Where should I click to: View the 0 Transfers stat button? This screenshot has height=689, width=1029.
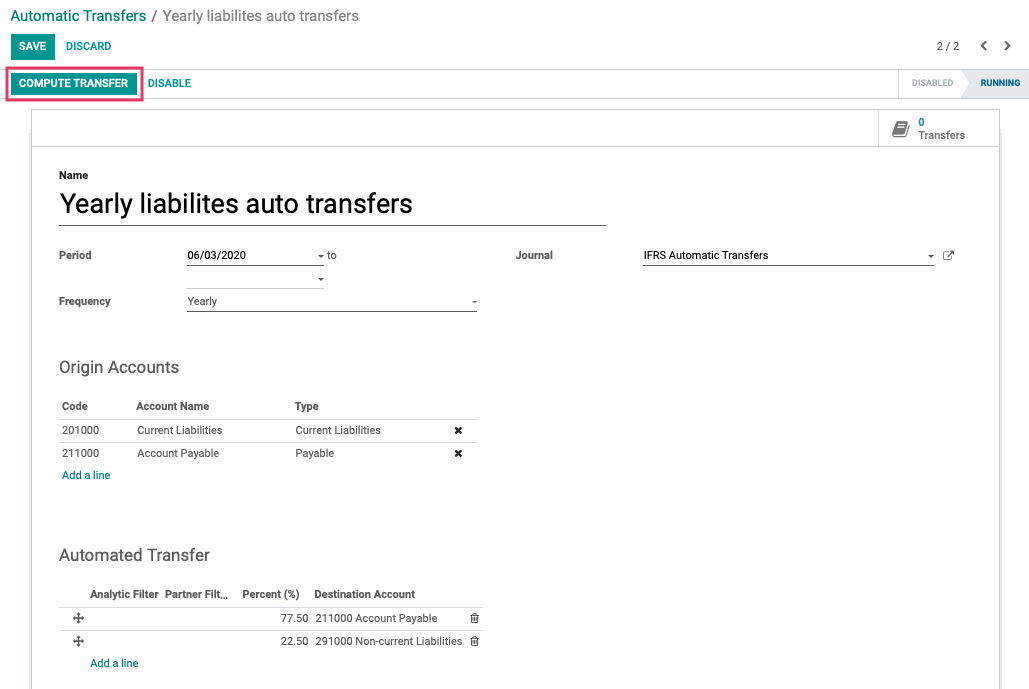click(938, 129)
